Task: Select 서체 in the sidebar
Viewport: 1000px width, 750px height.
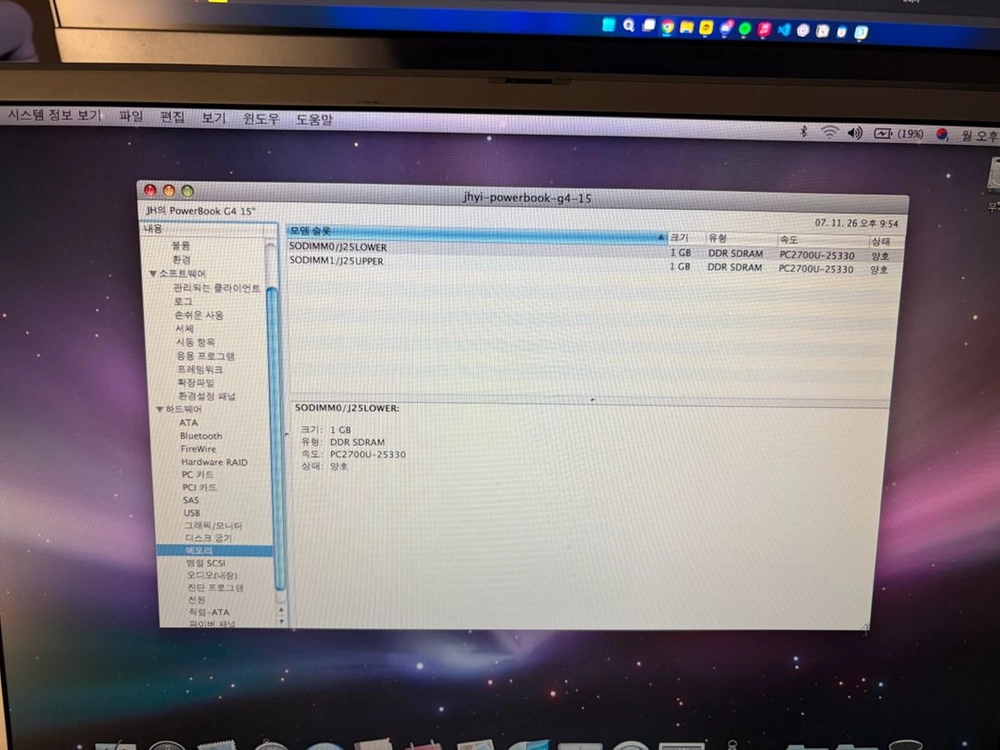Action: [184, 328]
